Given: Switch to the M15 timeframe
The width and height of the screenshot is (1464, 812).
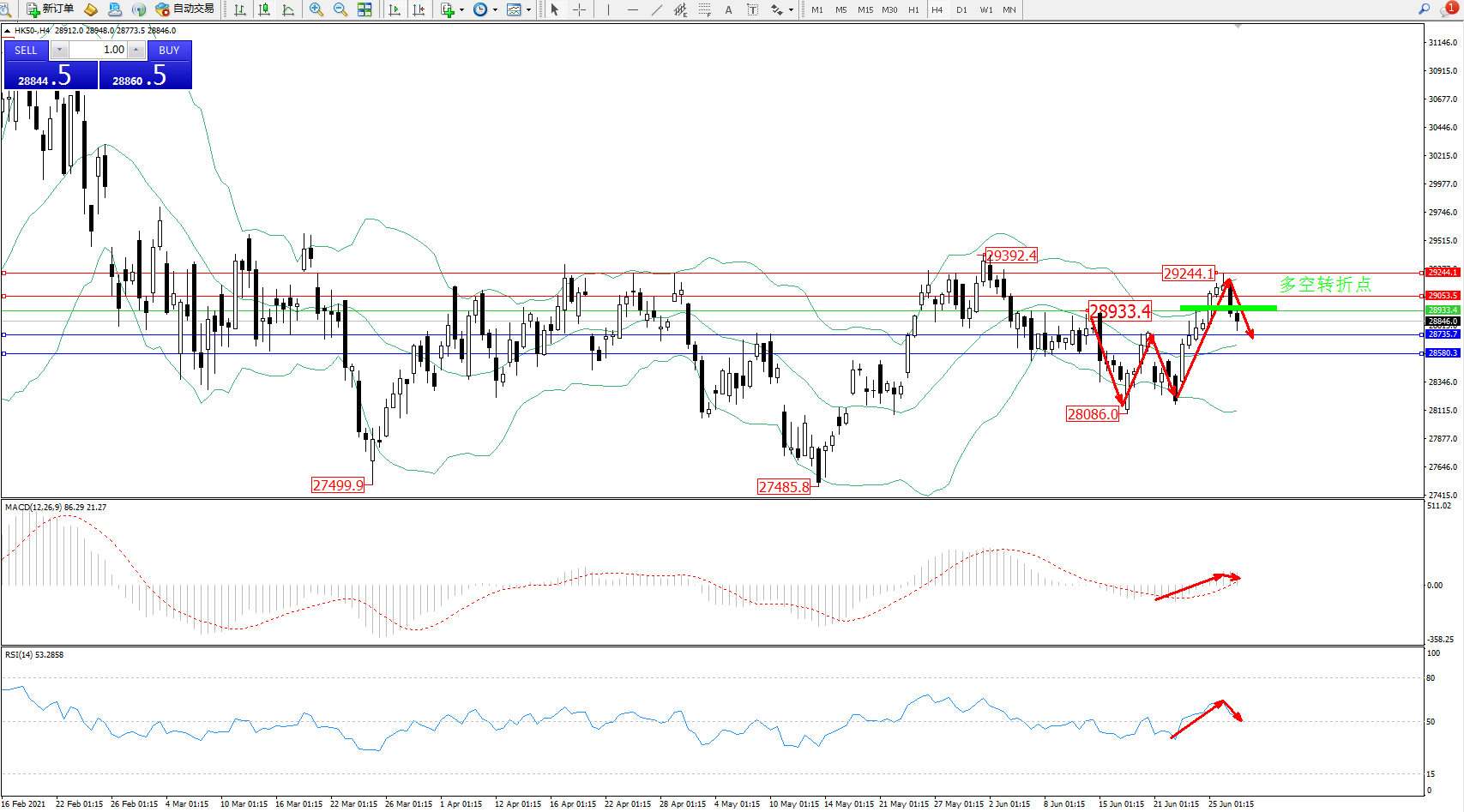Looking at the screenshot, I should (865, 9).
